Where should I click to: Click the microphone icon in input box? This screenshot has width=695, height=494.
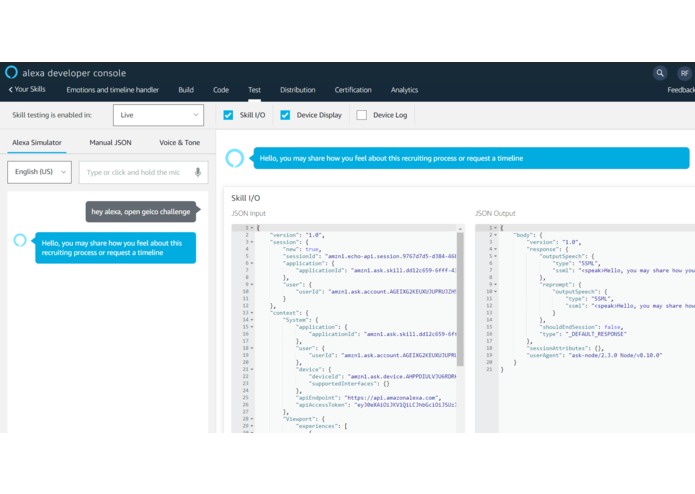click(x=198, y=172)
